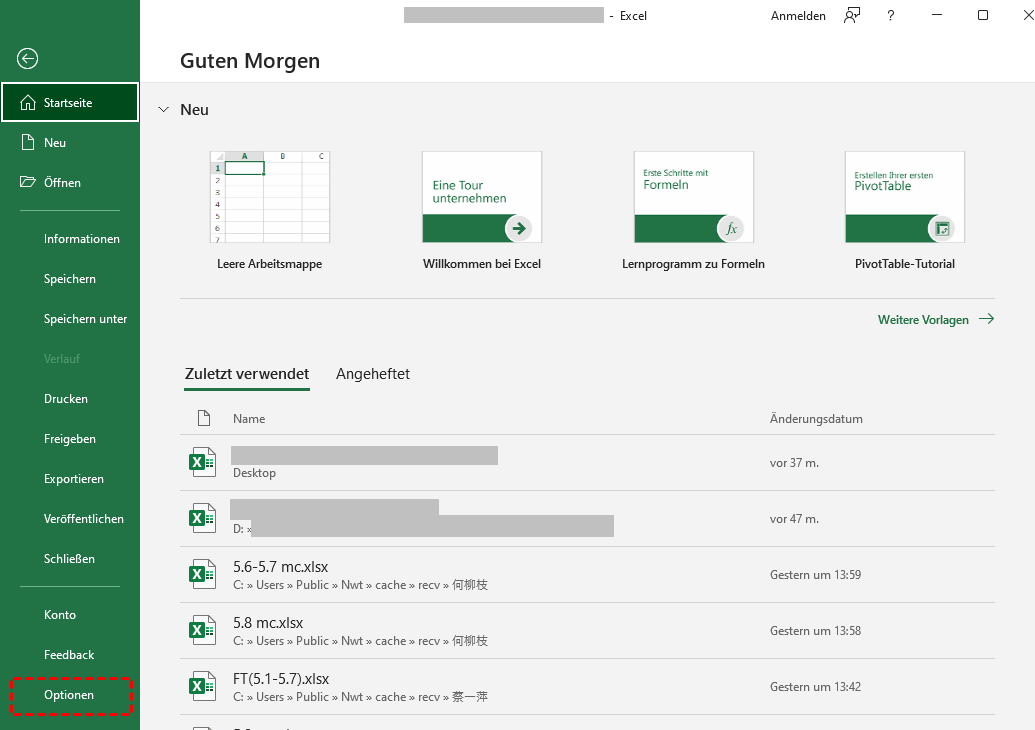
Task: Click the Startseite home icon
Action: [x=27, y=103]
